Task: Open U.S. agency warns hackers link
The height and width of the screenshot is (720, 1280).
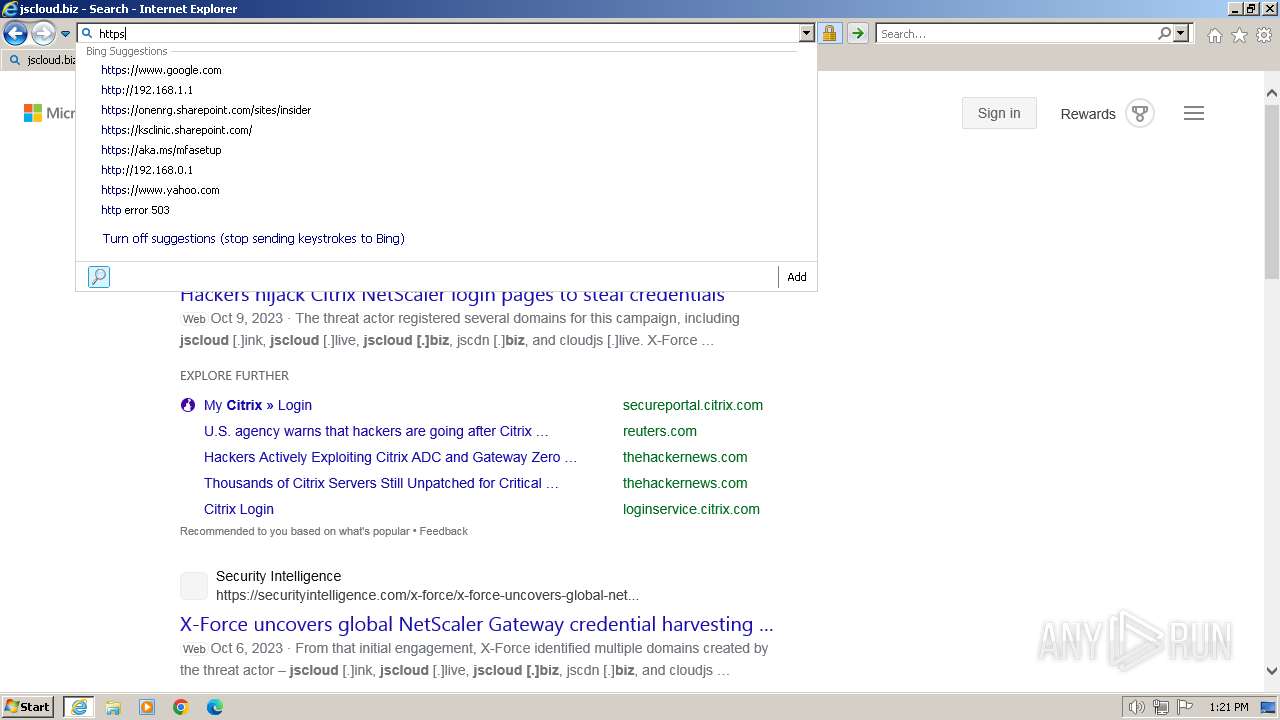Action: [x=376, y=431]
